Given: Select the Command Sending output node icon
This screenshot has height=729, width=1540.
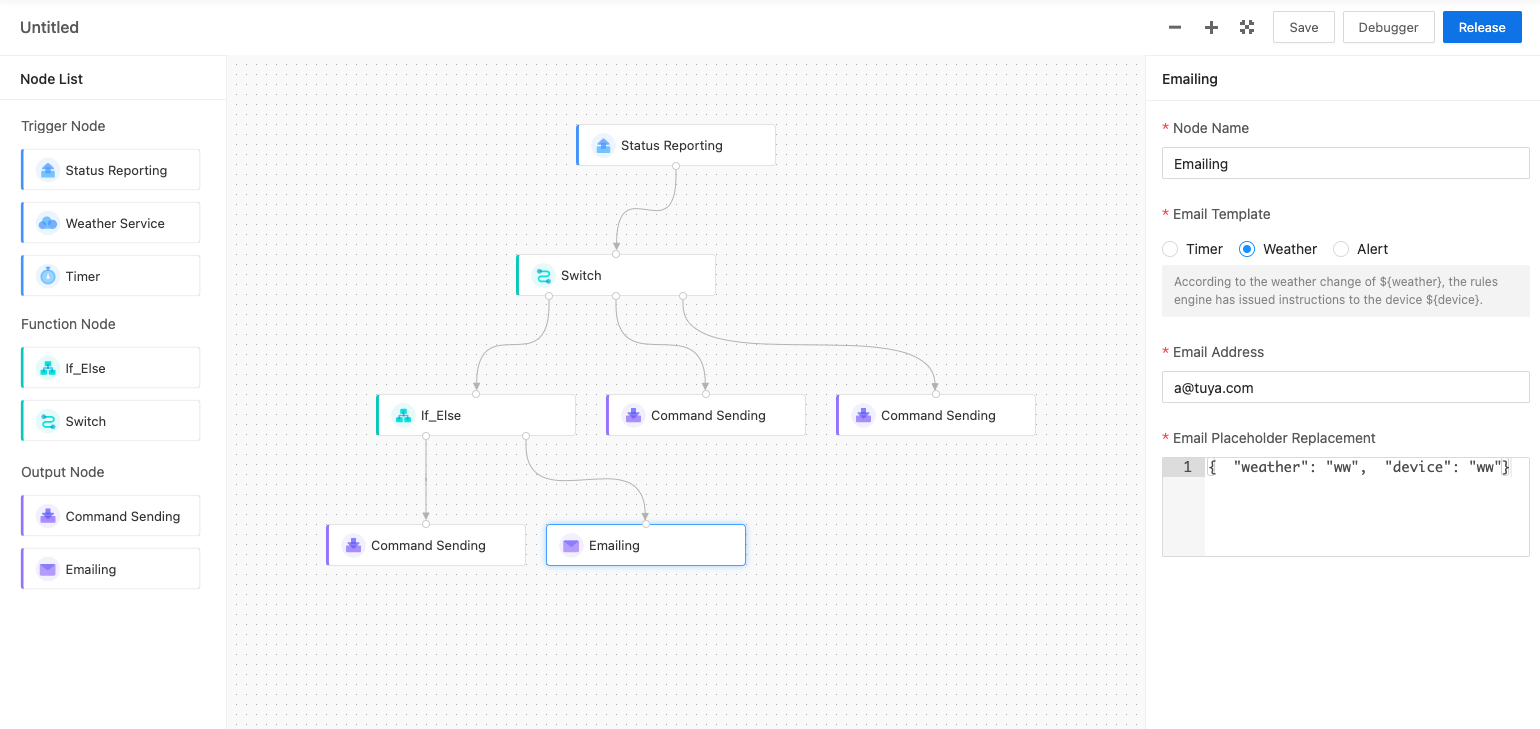Looking at the screenshot, I should coord(47,515).
